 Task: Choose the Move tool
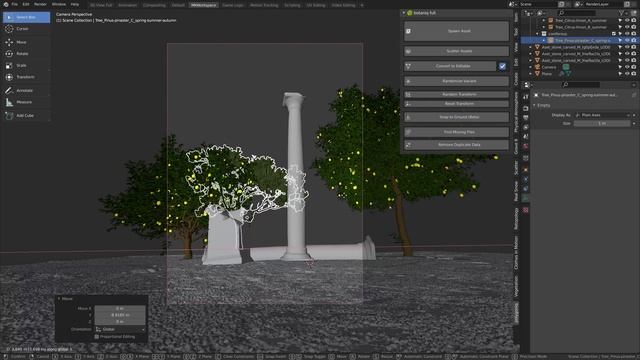27,42
